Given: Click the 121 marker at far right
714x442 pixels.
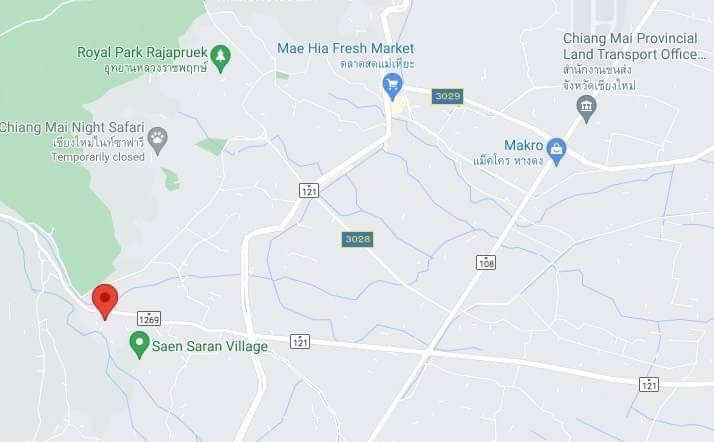Looking at the screenshot, I should tap(649, 384).
